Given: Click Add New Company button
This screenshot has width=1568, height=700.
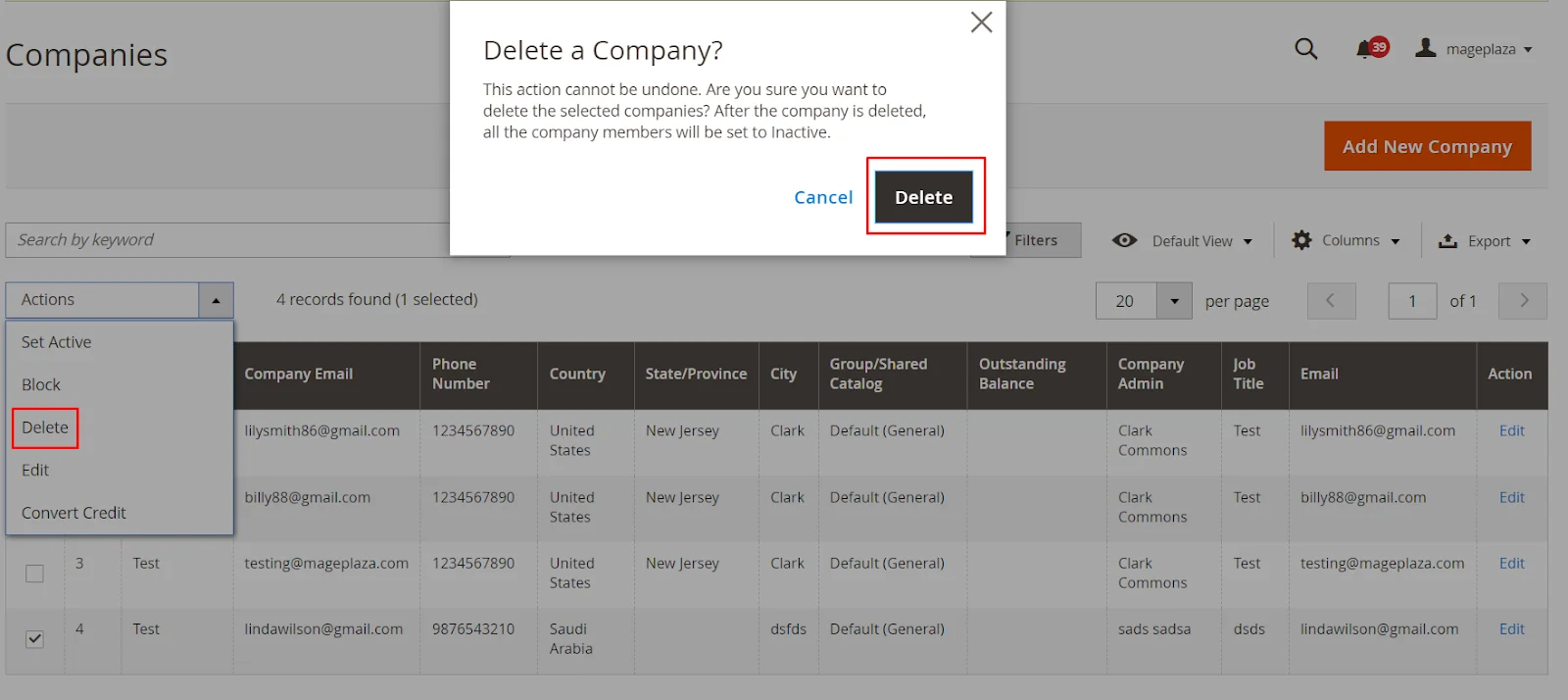Looking at the screenshot, I should 1427,146.
